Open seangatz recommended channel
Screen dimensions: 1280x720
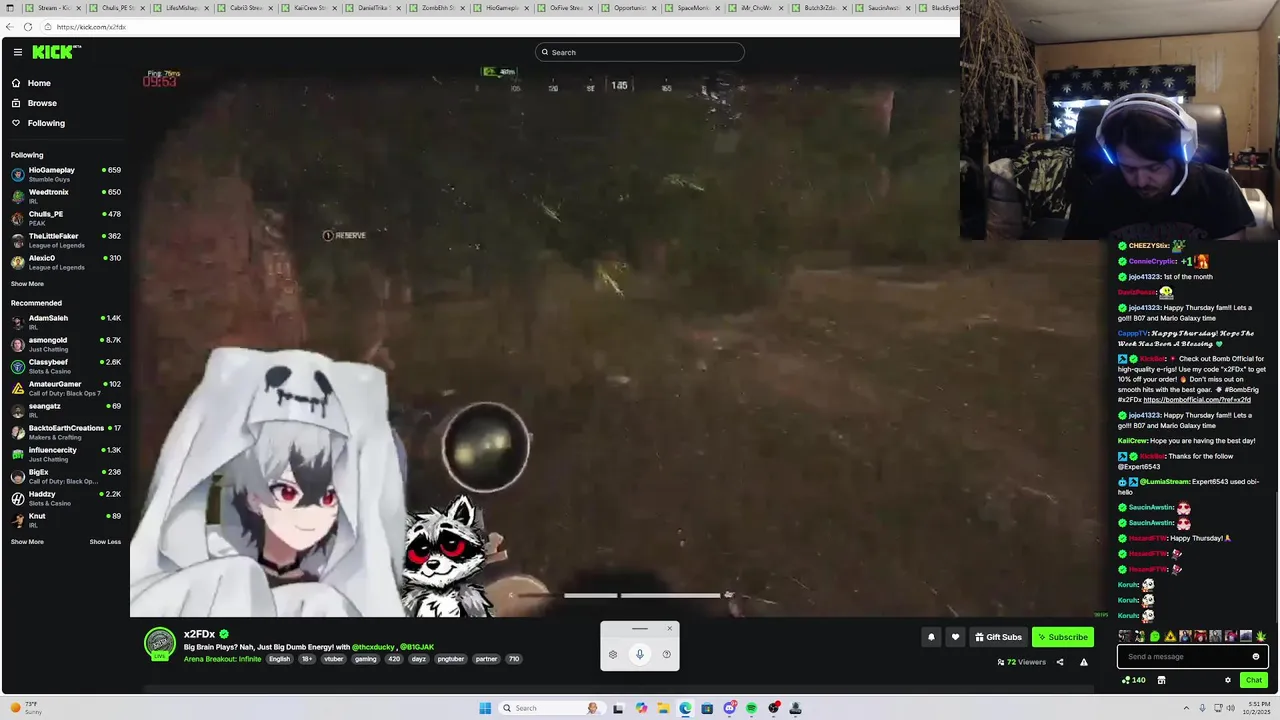65,410
